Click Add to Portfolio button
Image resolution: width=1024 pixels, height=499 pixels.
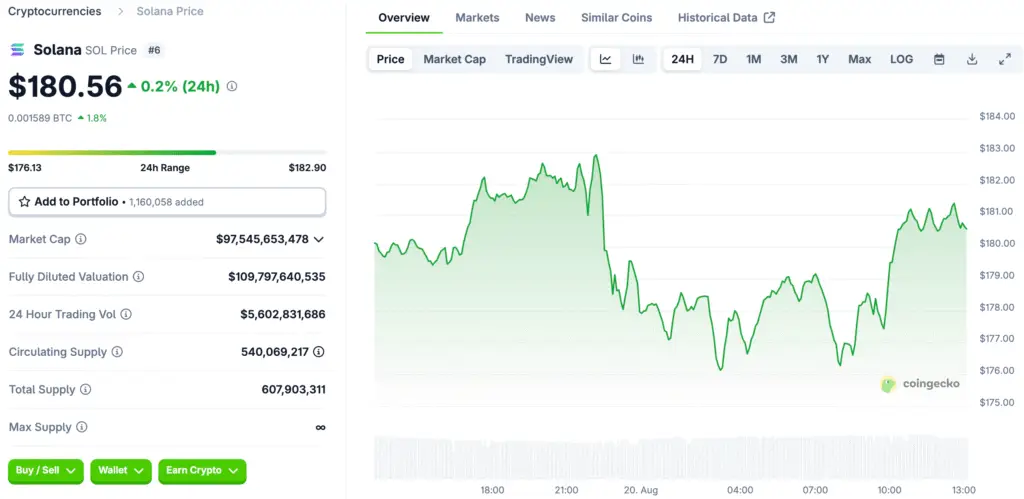[x=167, y=202]
